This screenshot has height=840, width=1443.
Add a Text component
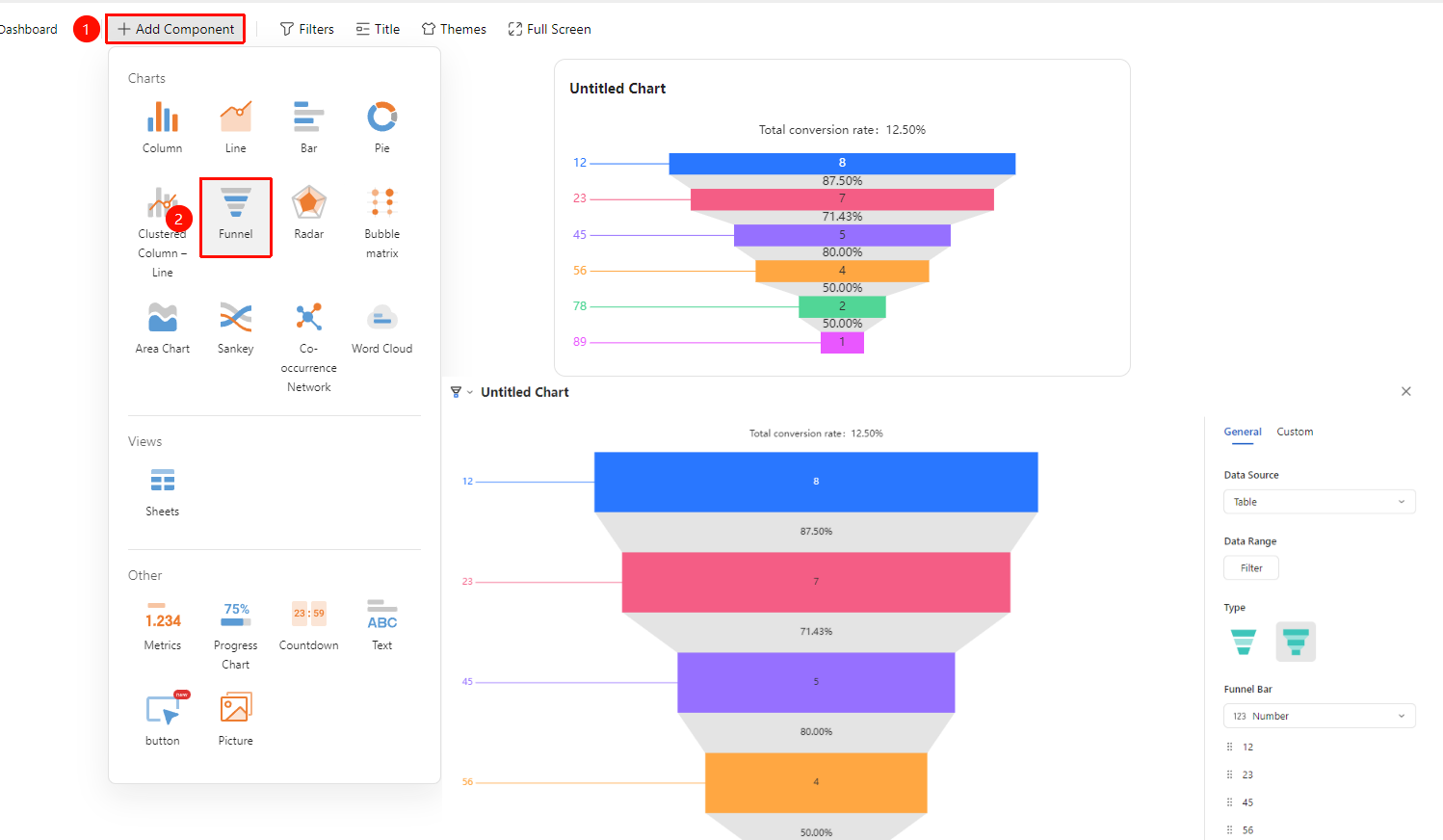(x=382, y=624)
